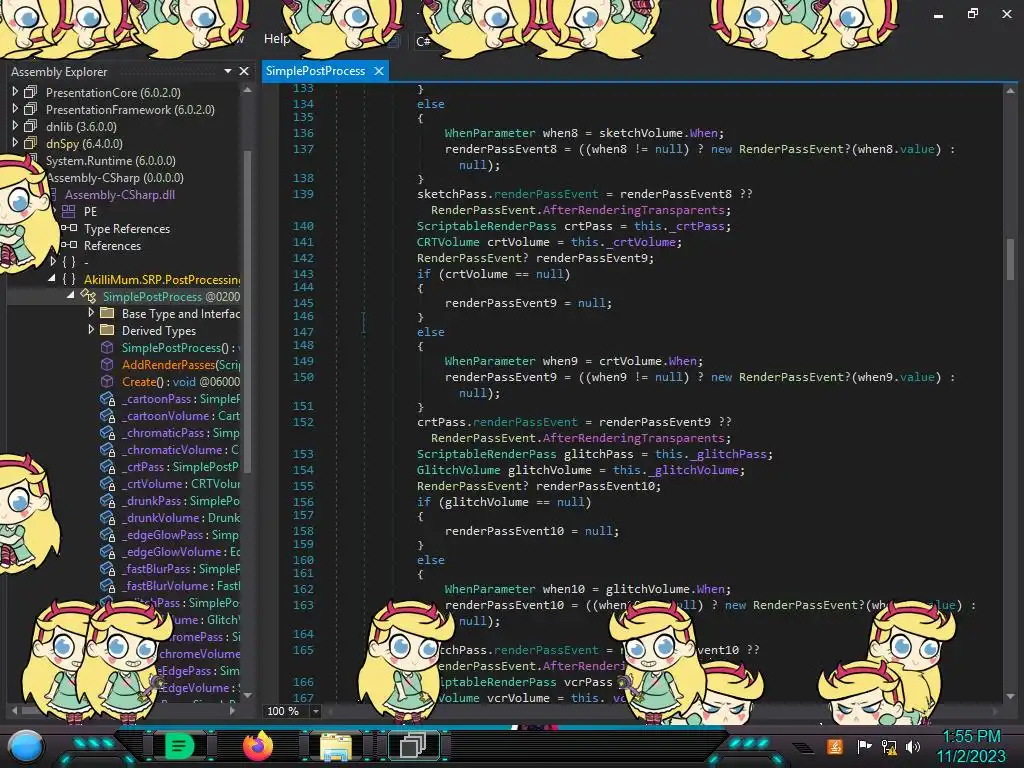Click the AkilliMum.SRP.PostProcessing namespace braces icon
Viewport: 1024px width, 768px height.
(69, 279)
